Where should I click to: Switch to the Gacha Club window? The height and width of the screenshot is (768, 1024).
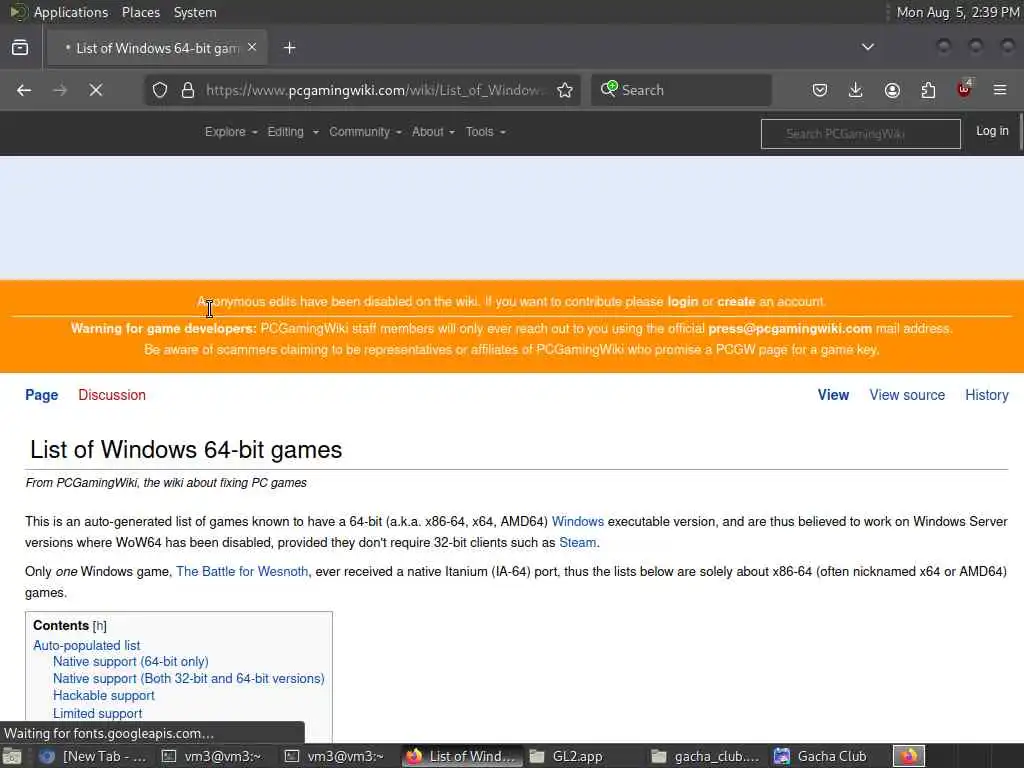tap(821, 756)
